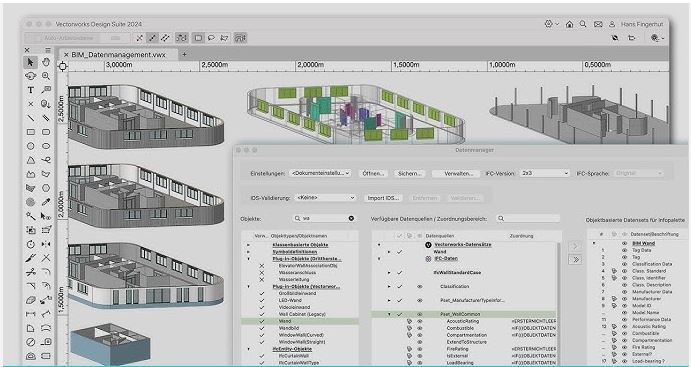691x367 pixels.
Task: Select the Triangle tool in the tool palette
Action: click(30, 160)
